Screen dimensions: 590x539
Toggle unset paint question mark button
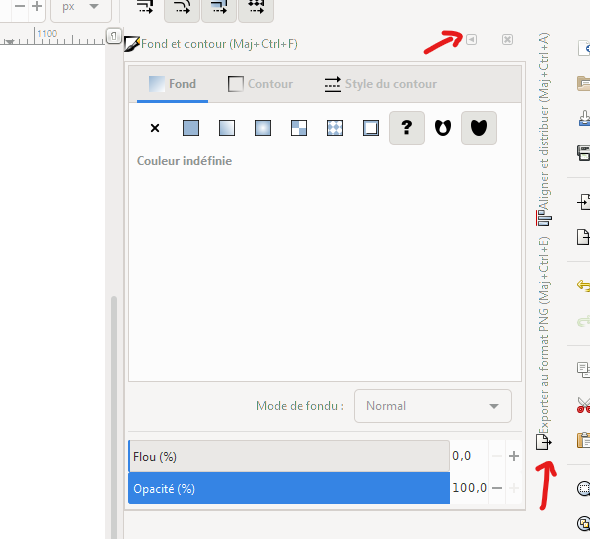point(407,128)
